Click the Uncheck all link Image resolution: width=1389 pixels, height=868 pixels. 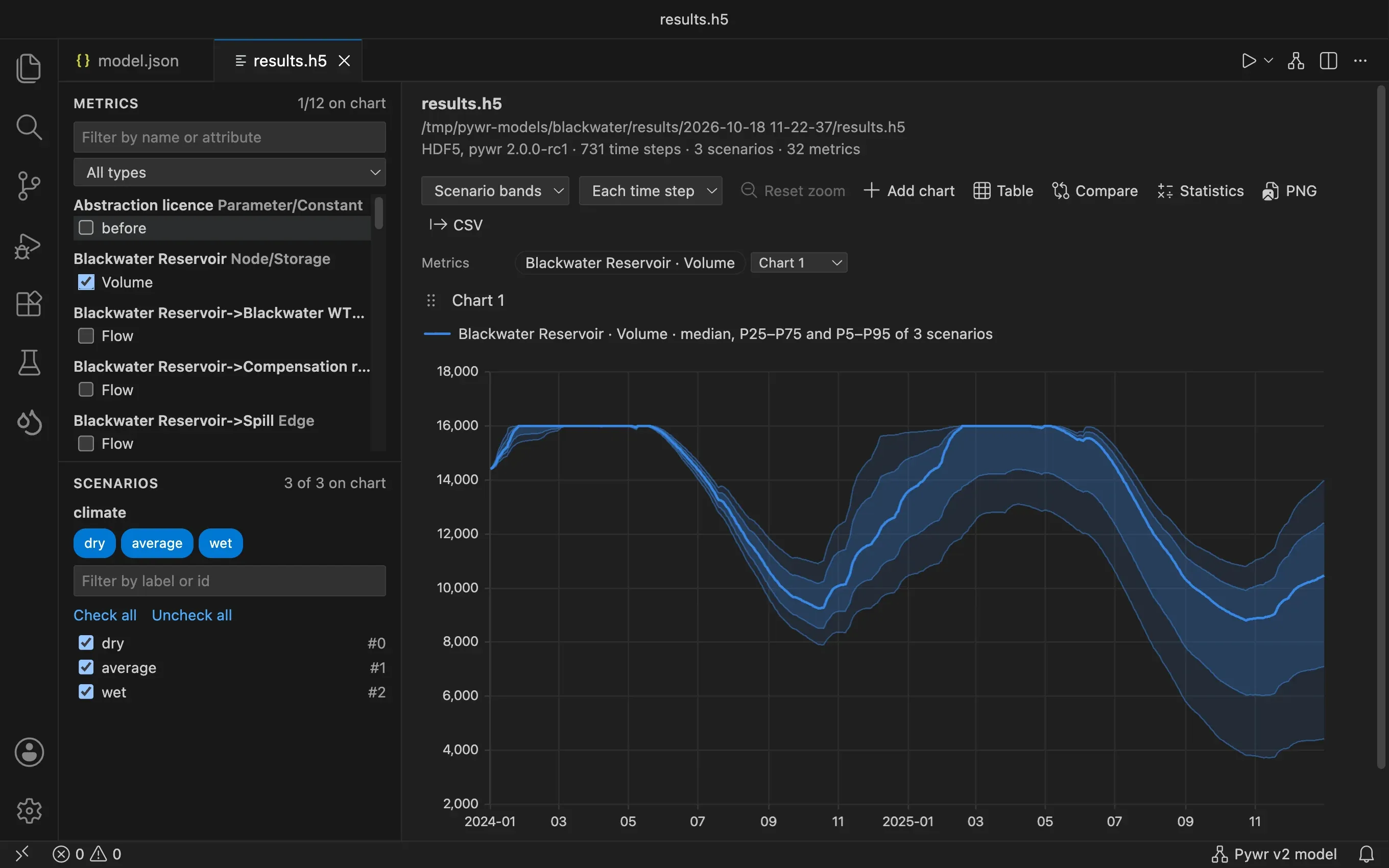(x=191, y=615)
